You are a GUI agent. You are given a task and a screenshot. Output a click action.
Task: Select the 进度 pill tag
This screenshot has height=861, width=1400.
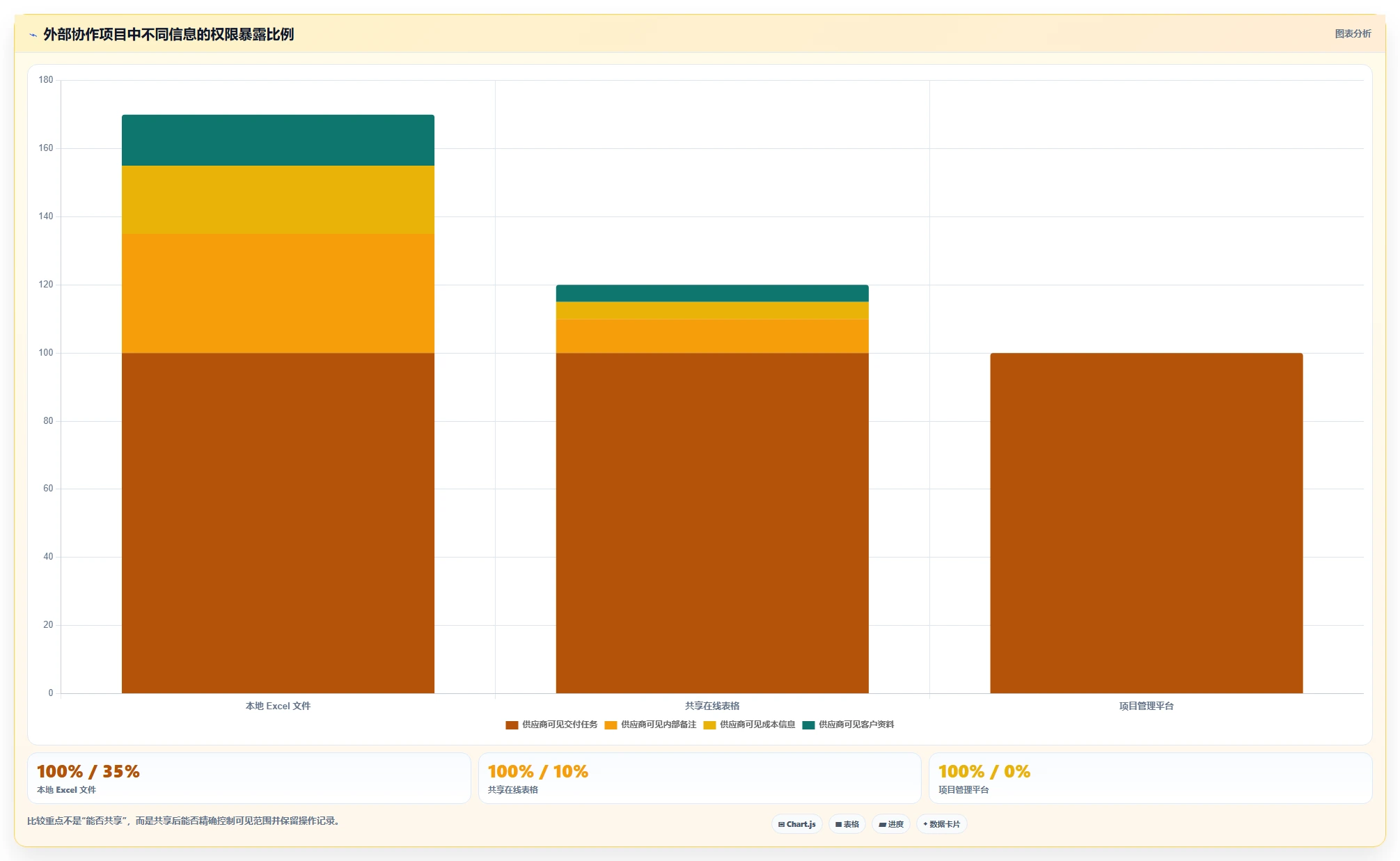pos(891,824)
